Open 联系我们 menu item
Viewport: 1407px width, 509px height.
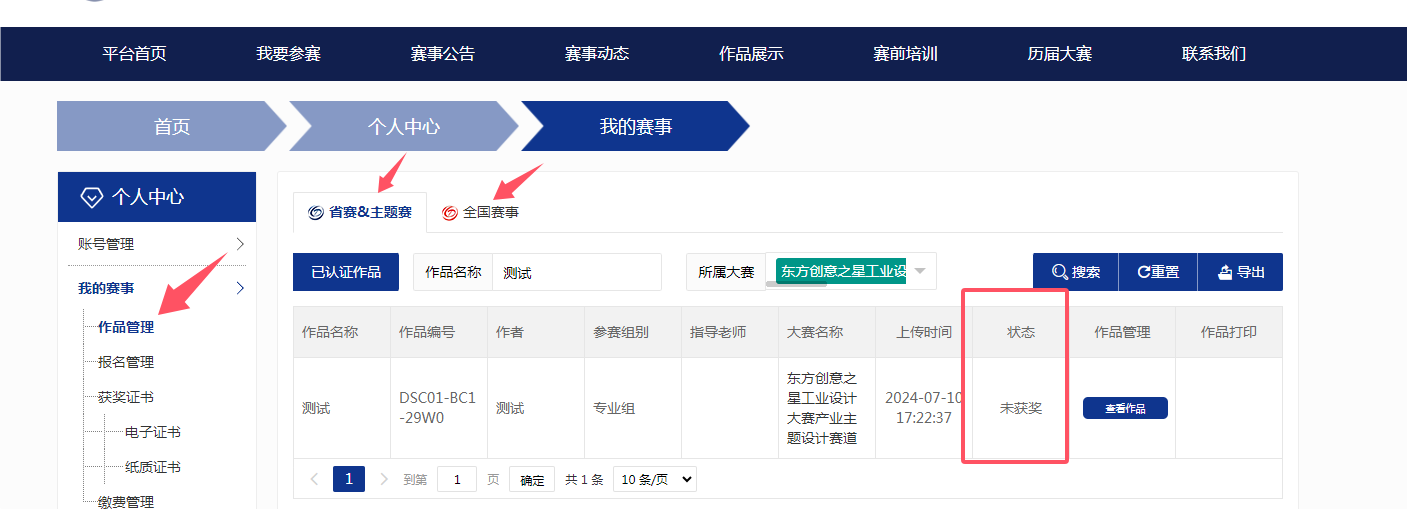coord(1214,54)
